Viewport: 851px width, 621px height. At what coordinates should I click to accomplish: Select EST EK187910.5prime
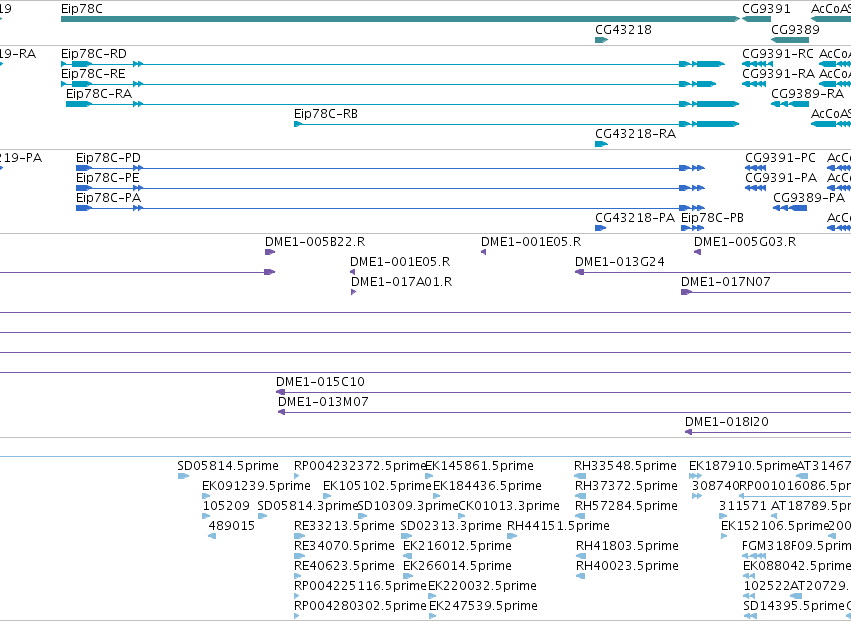point(743,466)
